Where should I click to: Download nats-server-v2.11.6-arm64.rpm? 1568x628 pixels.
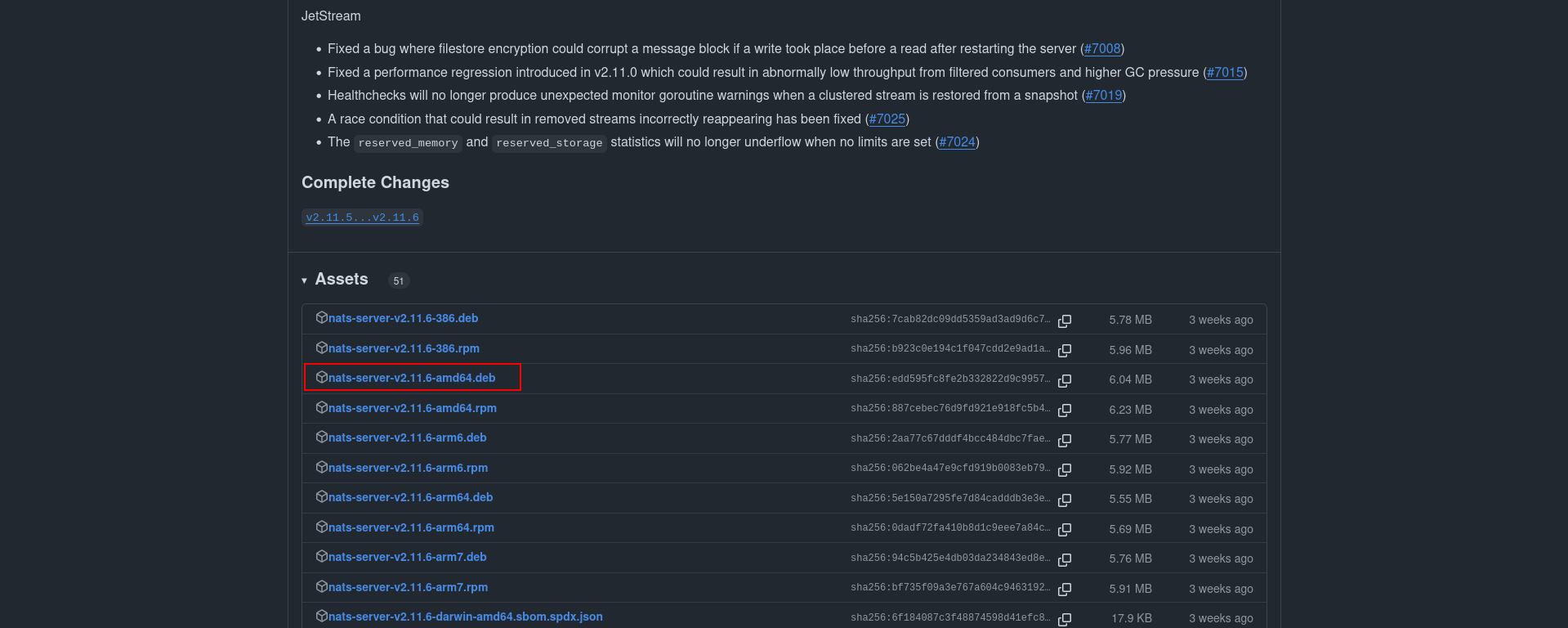412,527
